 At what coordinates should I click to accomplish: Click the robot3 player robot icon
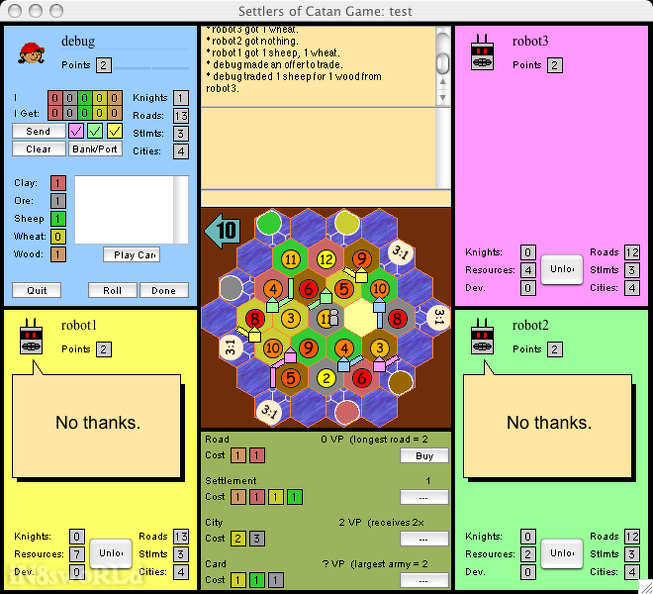click(482, 52)
